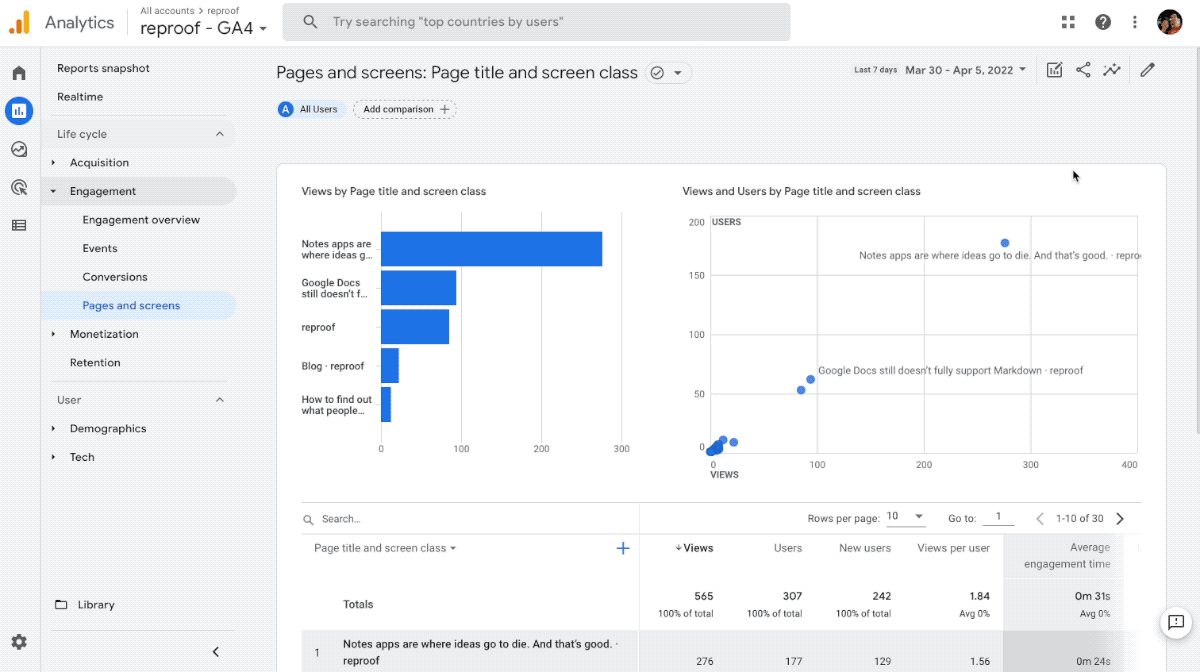Open the reproof - GA4 property selector
This screenshot has width=1200, height=672.
coord(204,28)
